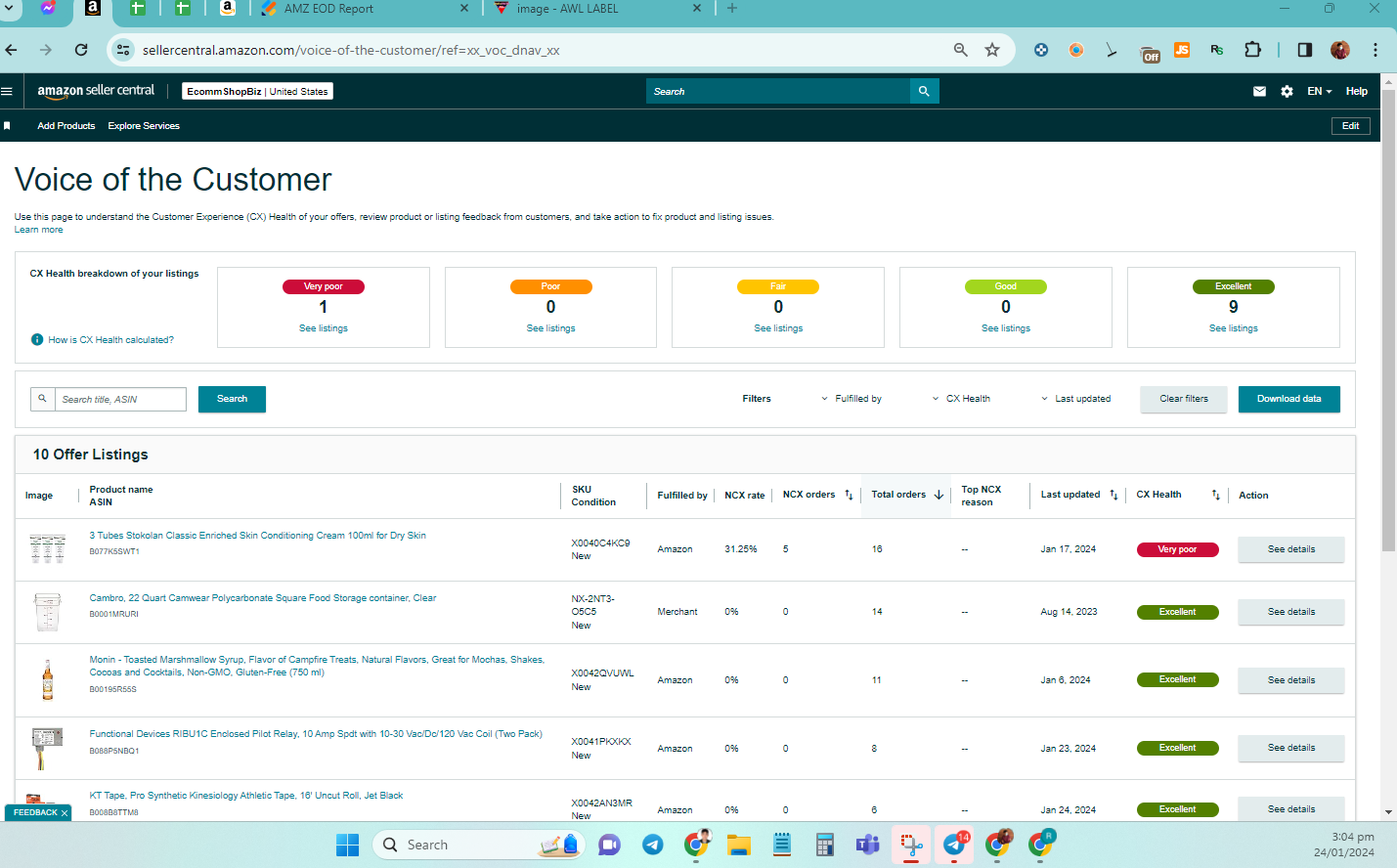
Task: Expand the Last updated filter
Action: (x=1075, y=399)
